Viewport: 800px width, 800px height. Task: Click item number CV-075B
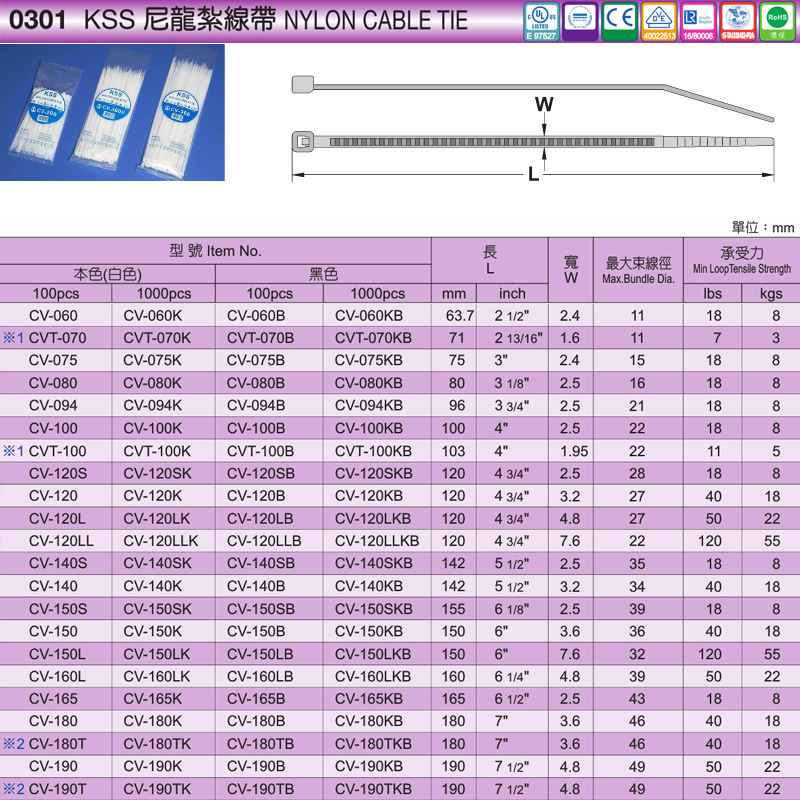click(256, 360)
